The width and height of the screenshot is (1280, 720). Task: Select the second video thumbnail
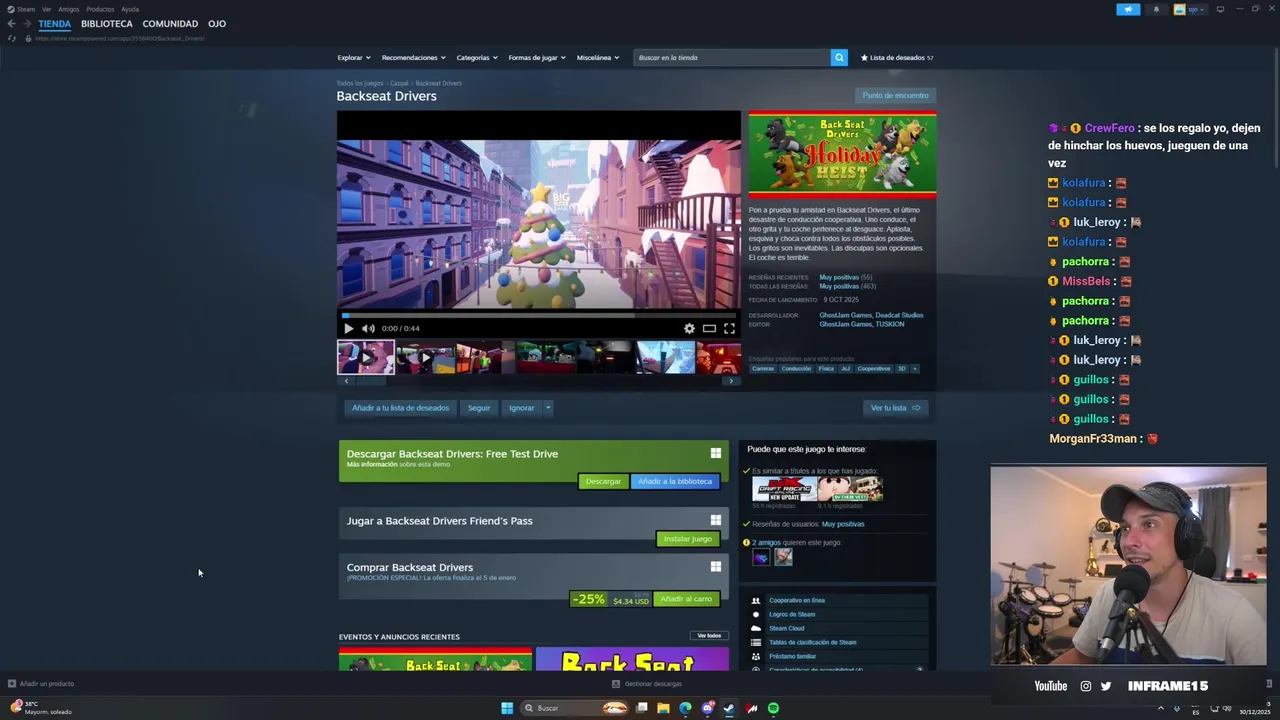click(426, 357)
